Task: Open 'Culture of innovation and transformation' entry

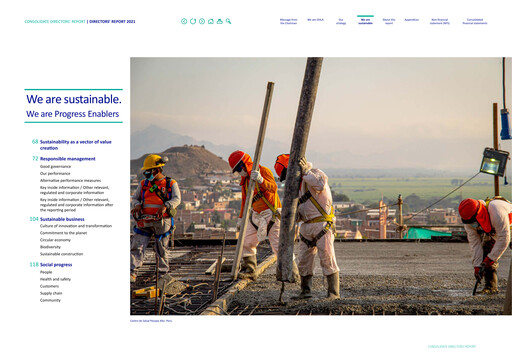Action: (76, 226)
